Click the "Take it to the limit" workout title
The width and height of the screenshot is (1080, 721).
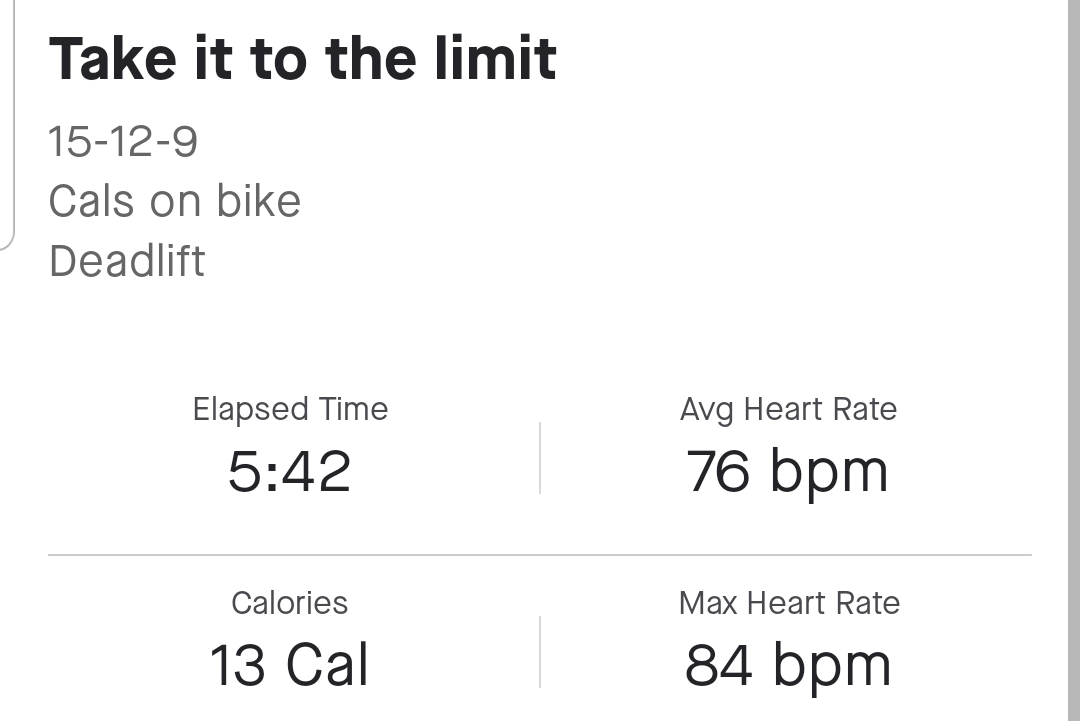click(302, 59)
